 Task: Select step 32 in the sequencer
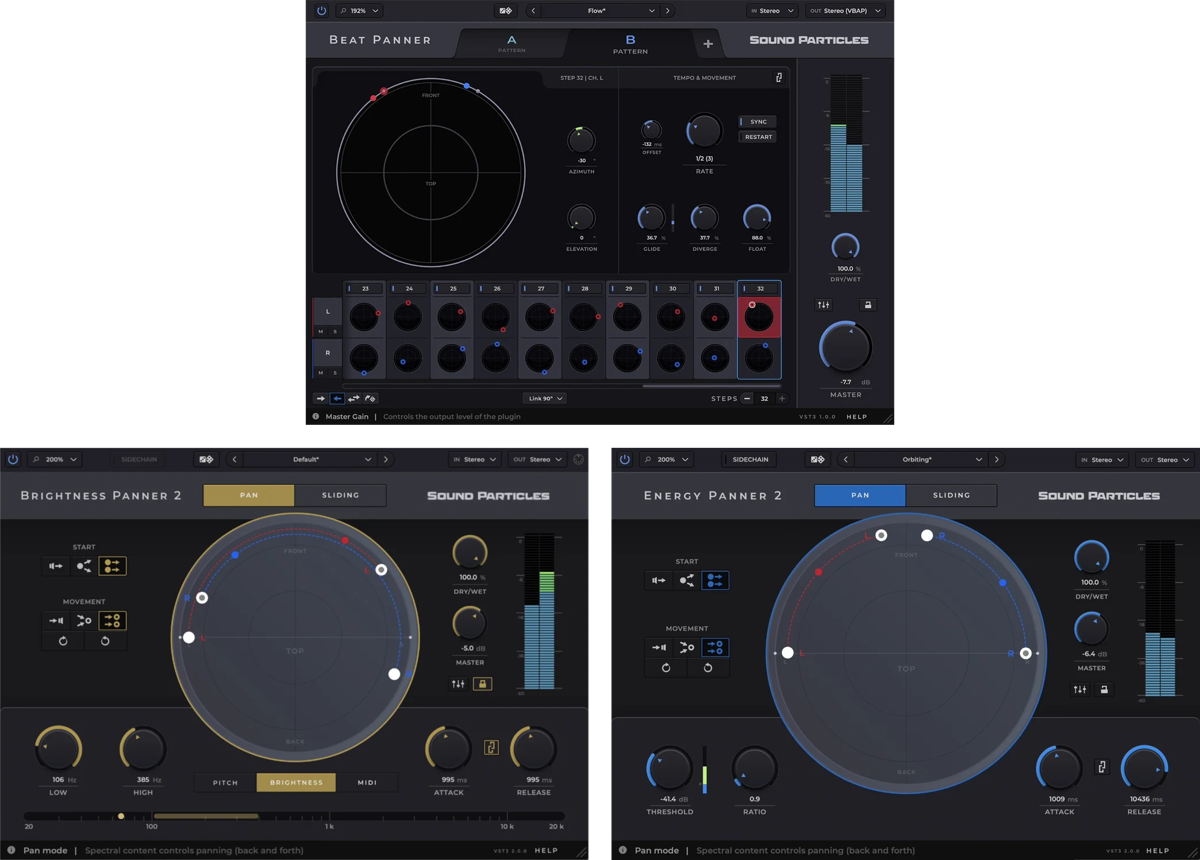pos(759,288)
